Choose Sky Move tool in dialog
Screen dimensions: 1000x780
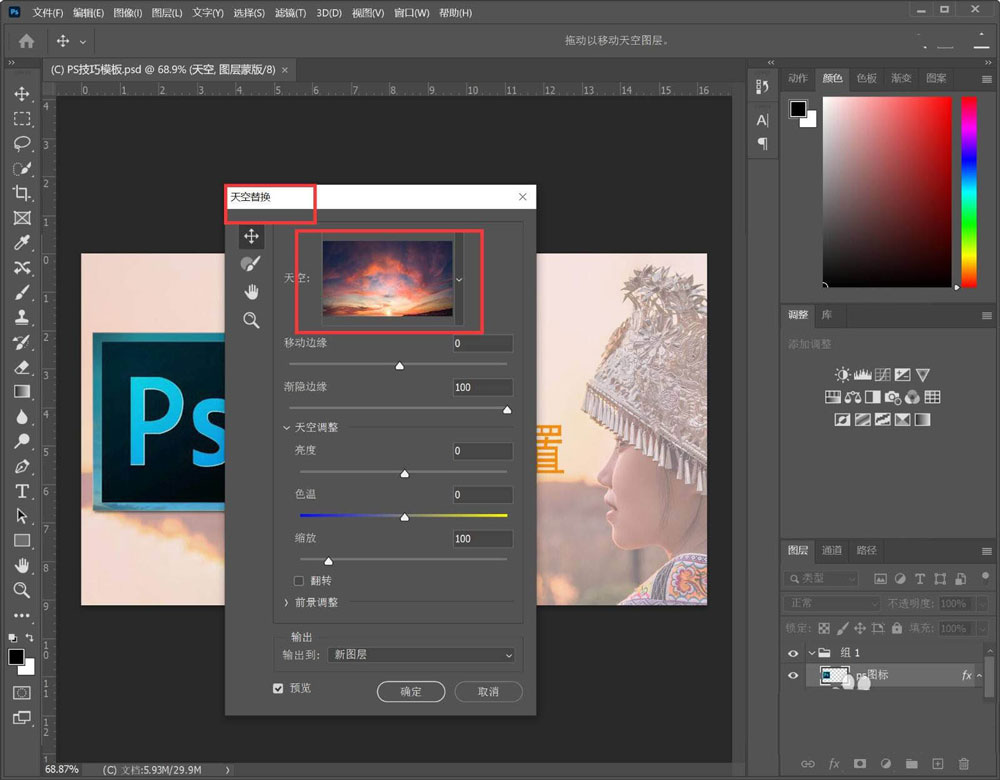tap(251, 237)
